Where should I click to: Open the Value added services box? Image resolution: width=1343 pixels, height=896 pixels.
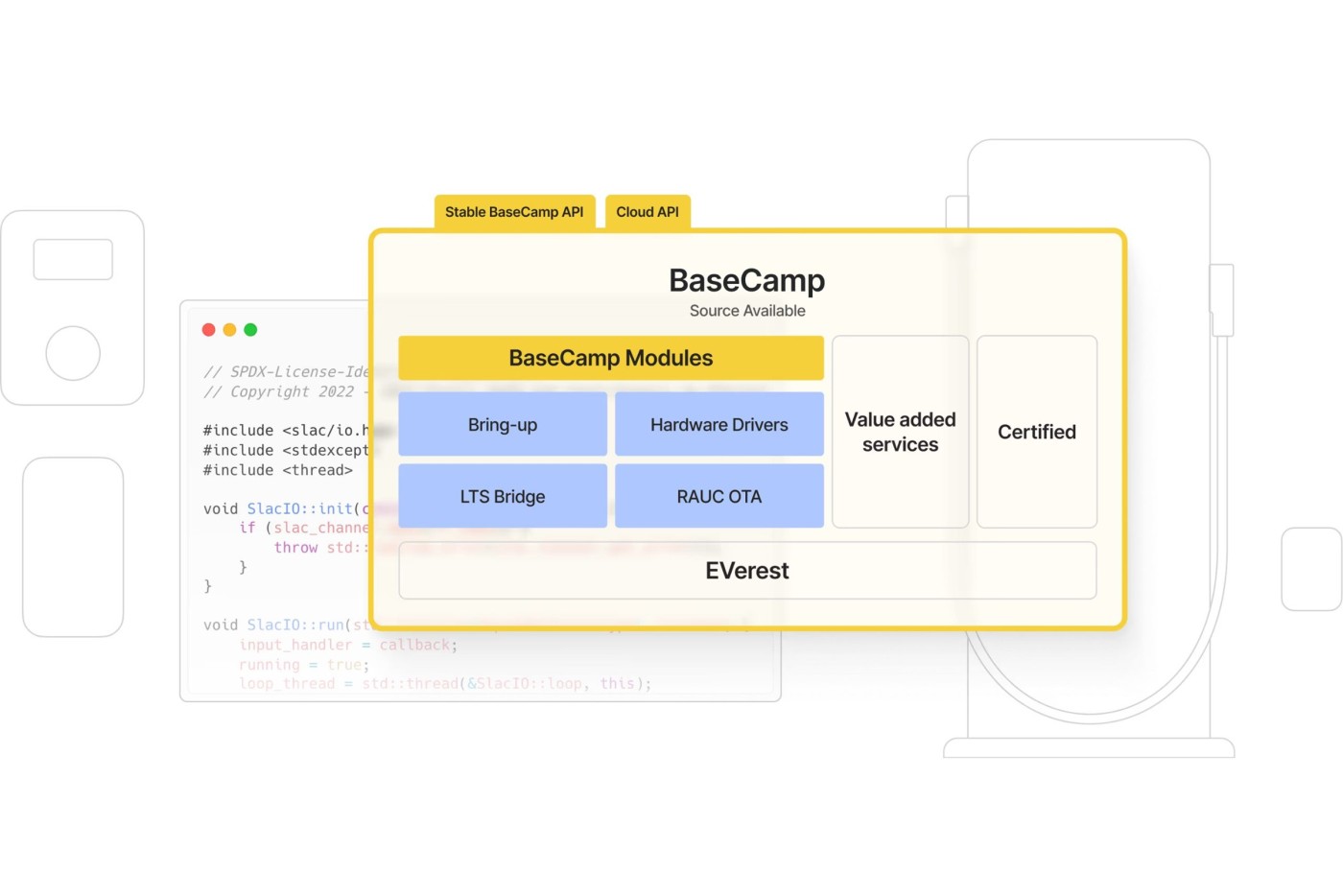click(x=901, y=432)
